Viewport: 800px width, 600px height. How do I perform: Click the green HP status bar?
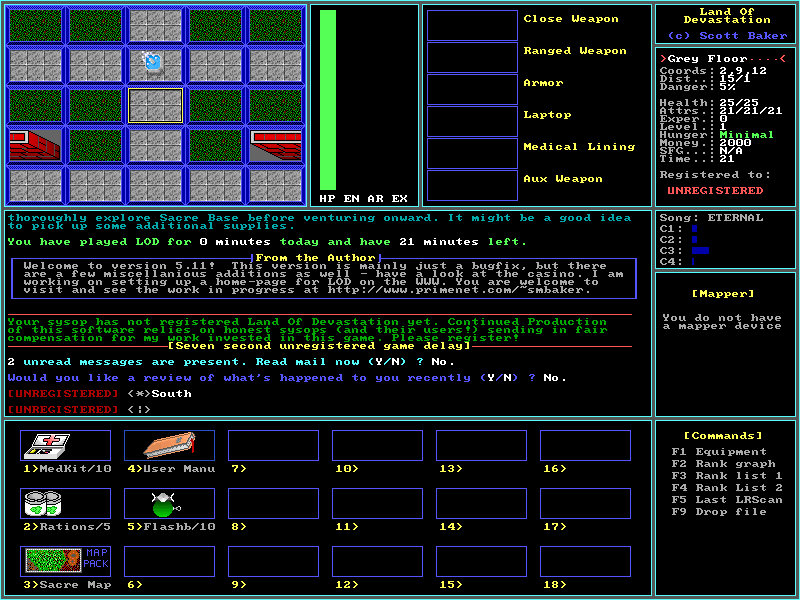(x=328, y=100)
